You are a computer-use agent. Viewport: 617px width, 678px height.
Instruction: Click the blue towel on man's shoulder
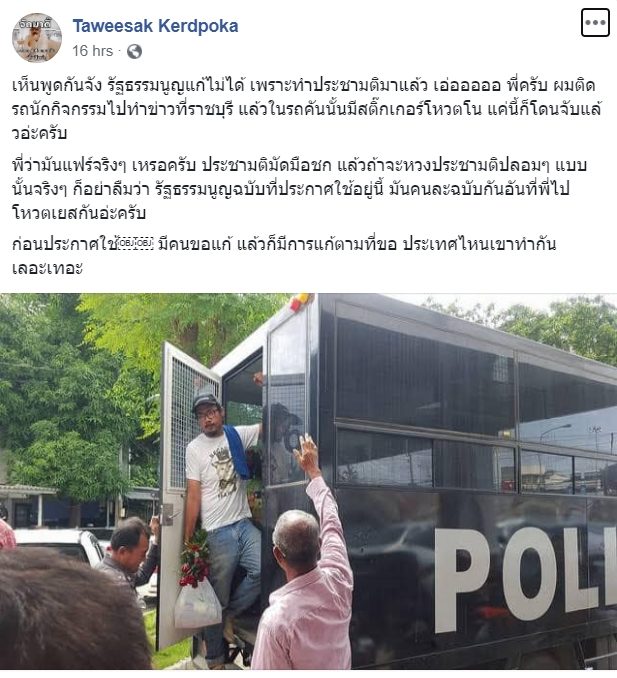[x=237, y=451]
